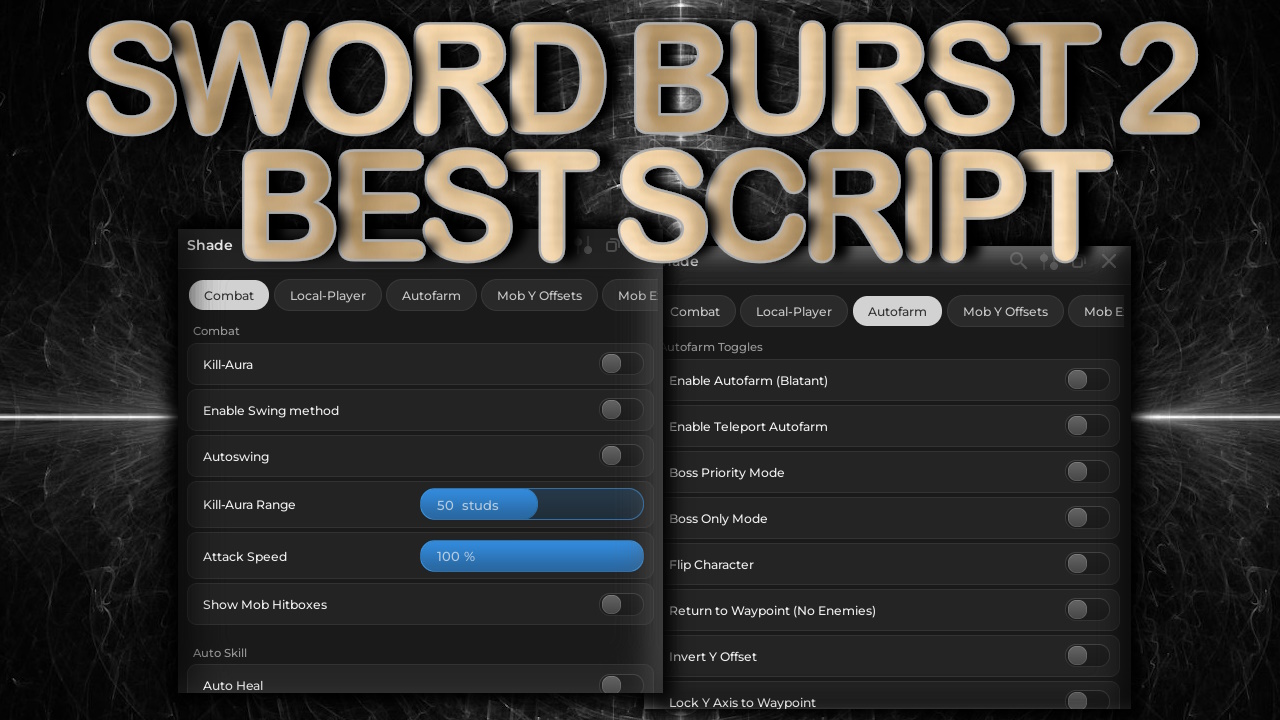Click the Kill-Aura Range slider
Viewport: 1280px width, 720px height.
531,505
